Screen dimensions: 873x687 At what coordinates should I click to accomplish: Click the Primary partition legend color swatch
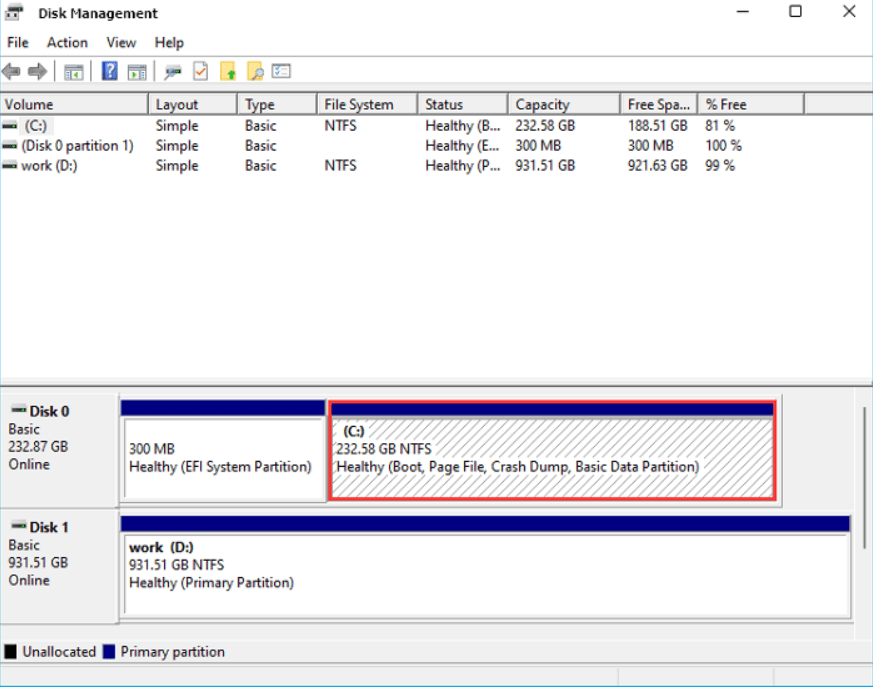(110, 651)
